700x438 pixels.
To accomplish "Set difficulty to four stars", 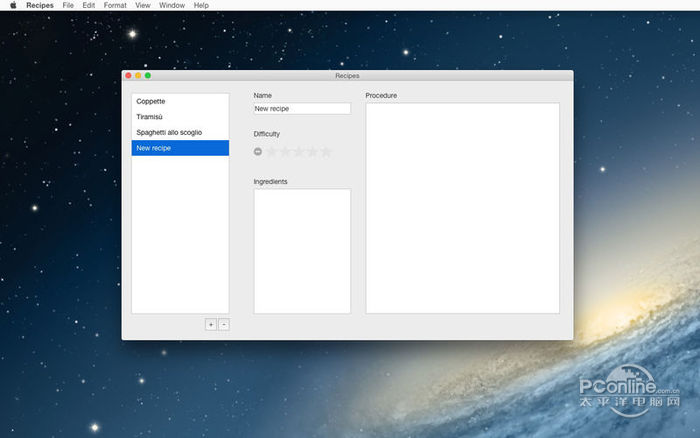I will coord(312,152).
